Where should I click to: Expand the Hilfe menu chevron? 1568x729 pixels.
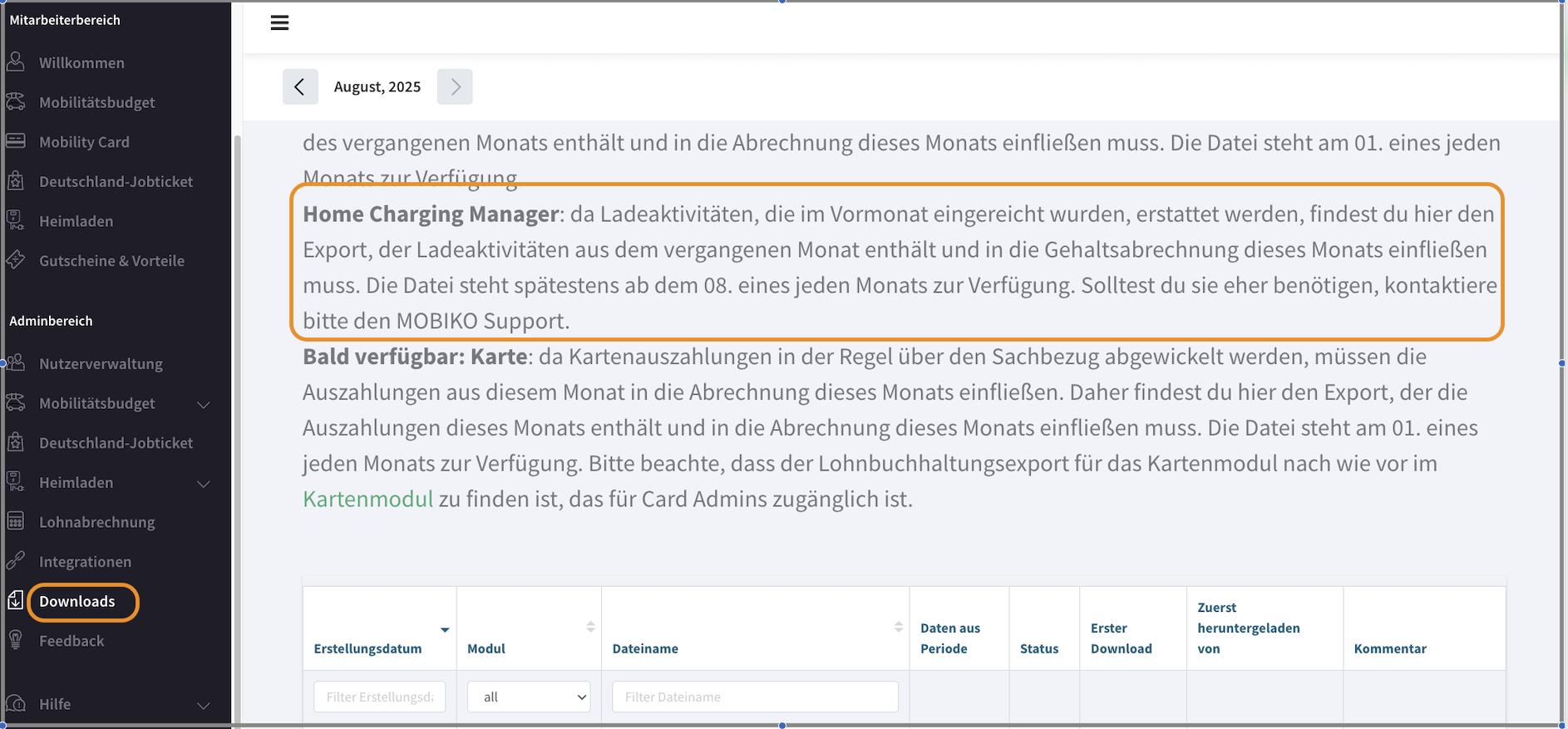point(203,705)
